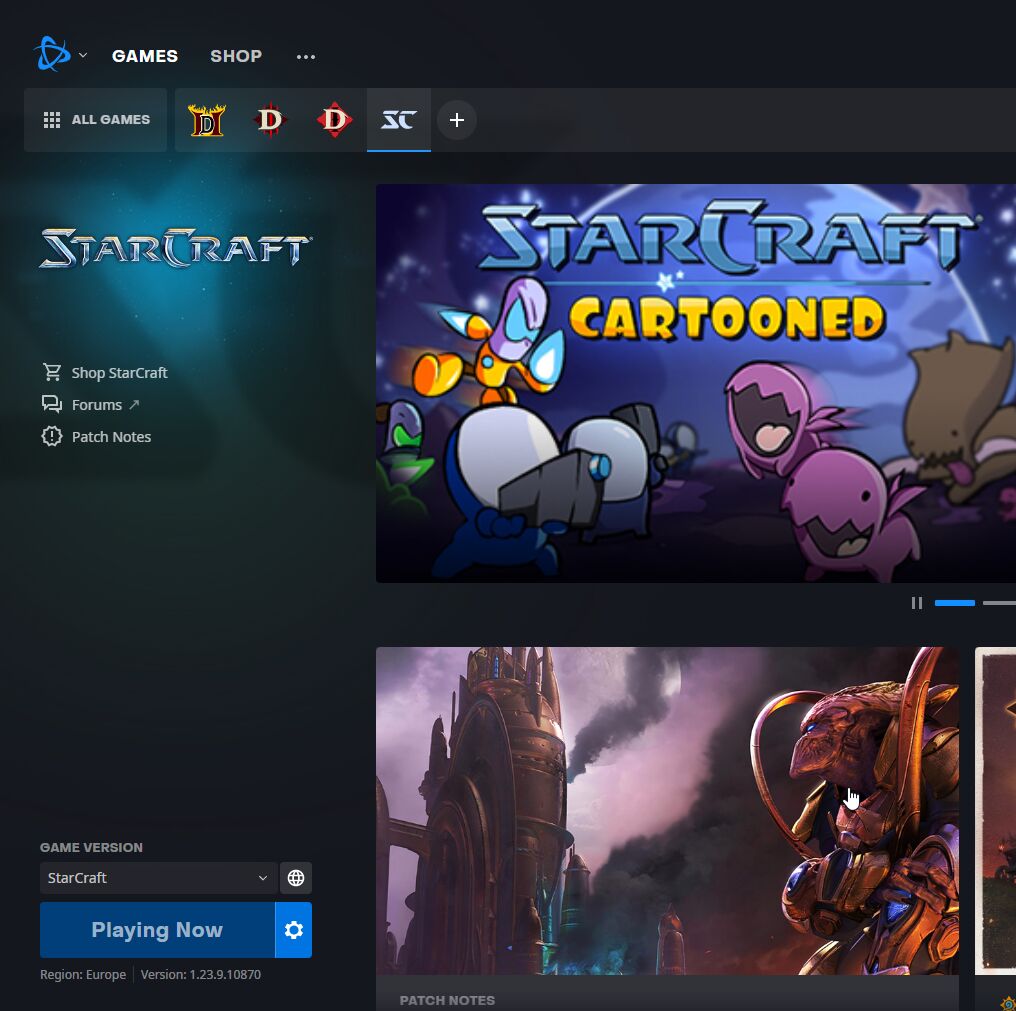Select the red diamond Diablo game icon
This screenshot has width=1016, height=1011.
coord(334,120)
